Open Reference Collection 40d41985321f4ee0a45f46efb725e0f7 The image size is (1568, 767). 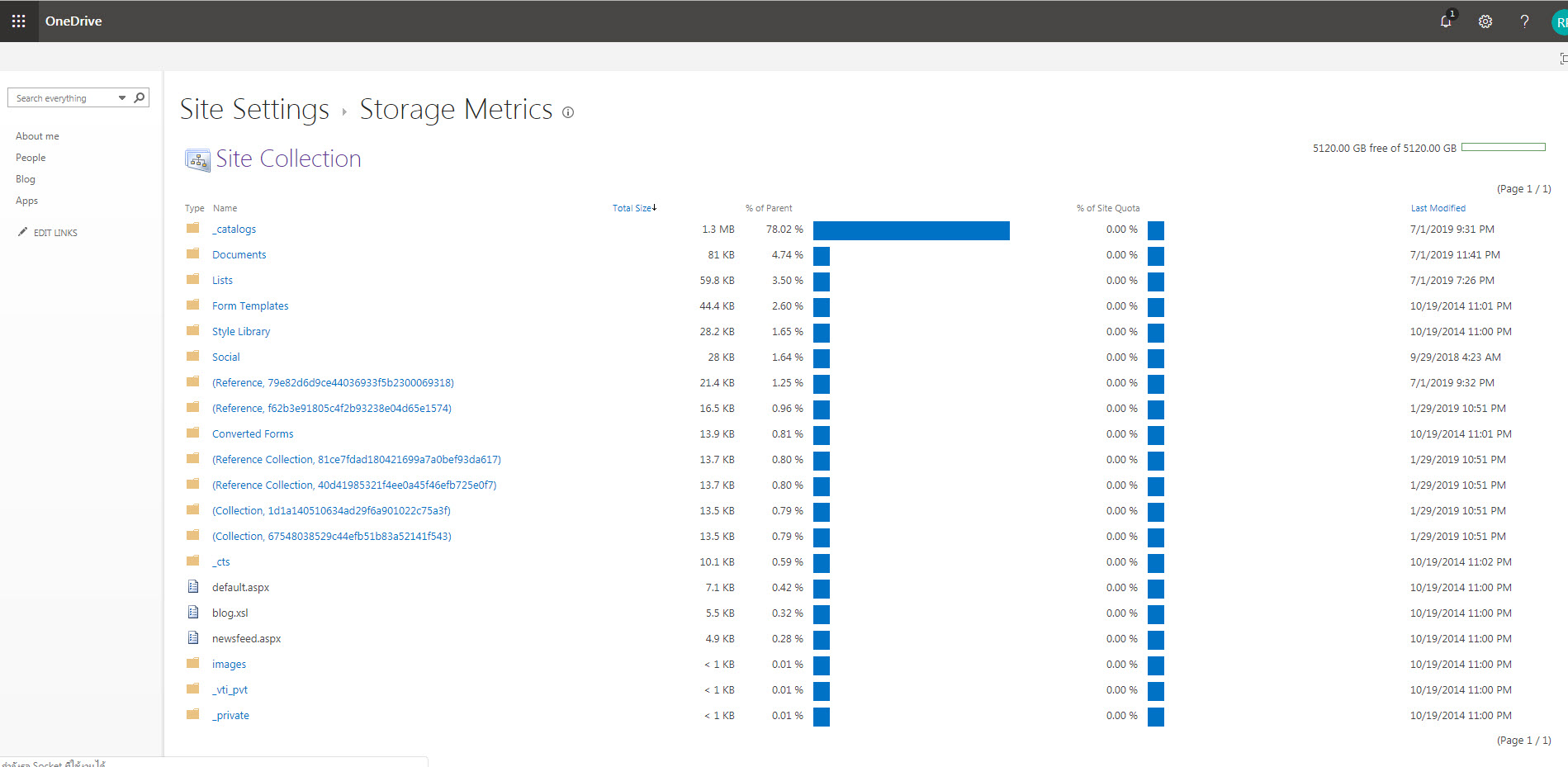tap(354, 485)
